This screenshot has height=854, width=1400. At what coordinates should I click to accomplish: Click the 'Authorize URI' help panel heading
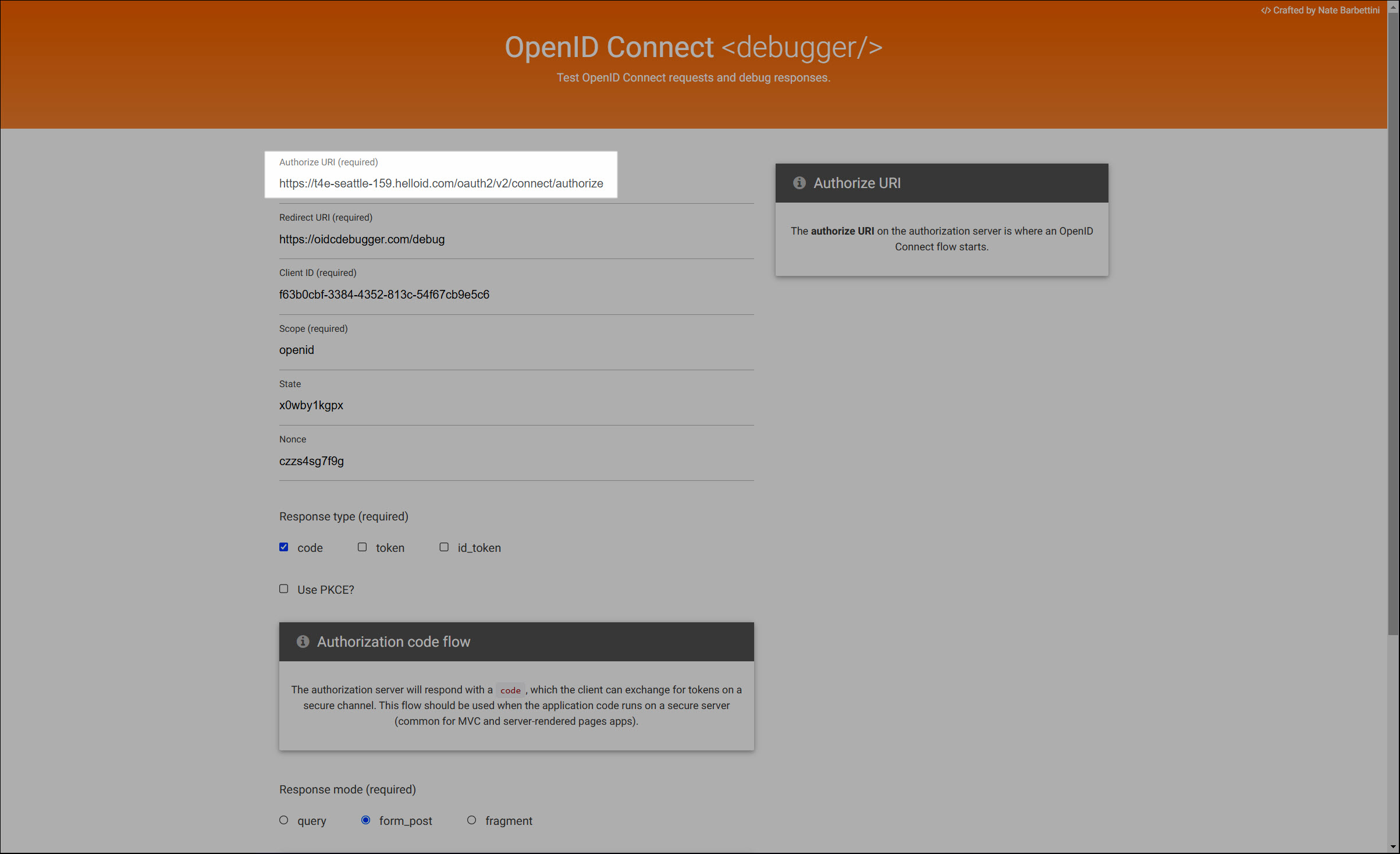coord(857,183)
